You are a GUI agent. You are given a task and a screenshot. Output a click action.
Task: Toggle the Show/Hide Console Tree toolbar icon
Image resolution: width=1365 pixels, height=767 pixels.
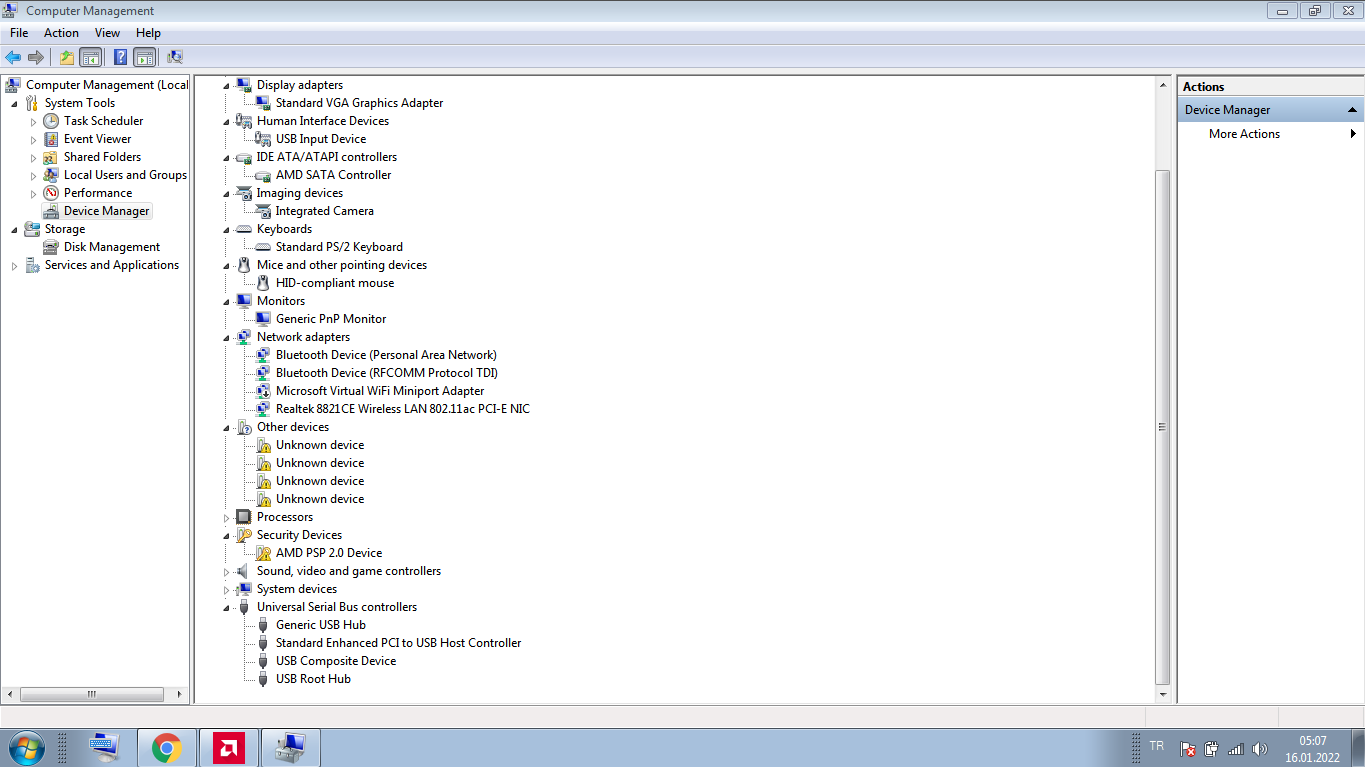pyautogui.click(x=90, y=57)
